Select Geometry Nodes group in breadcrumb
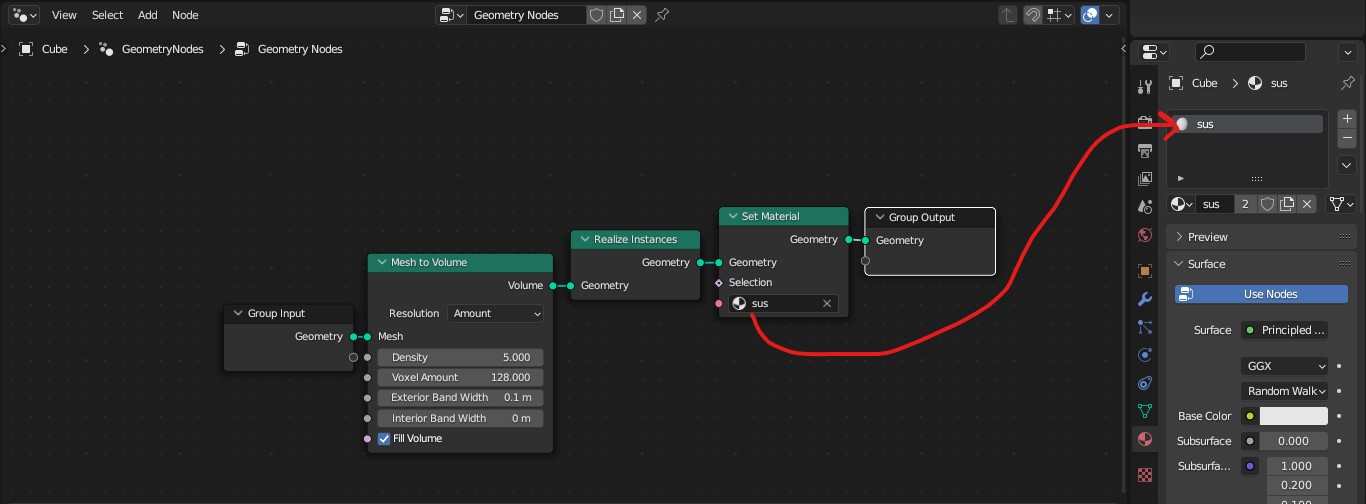 289,49
